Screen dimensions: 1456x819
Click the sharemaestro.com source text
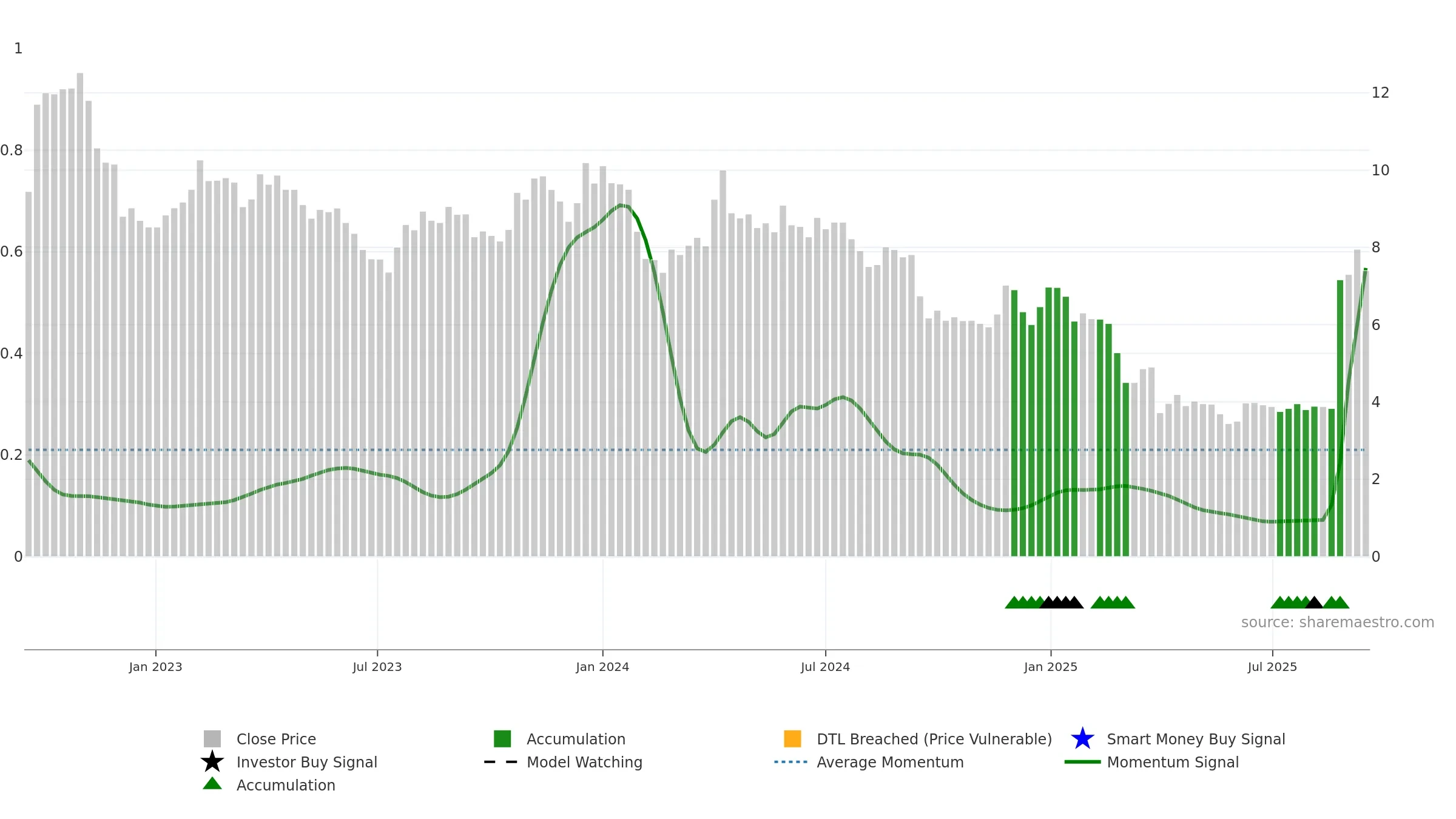(1338, 622)
